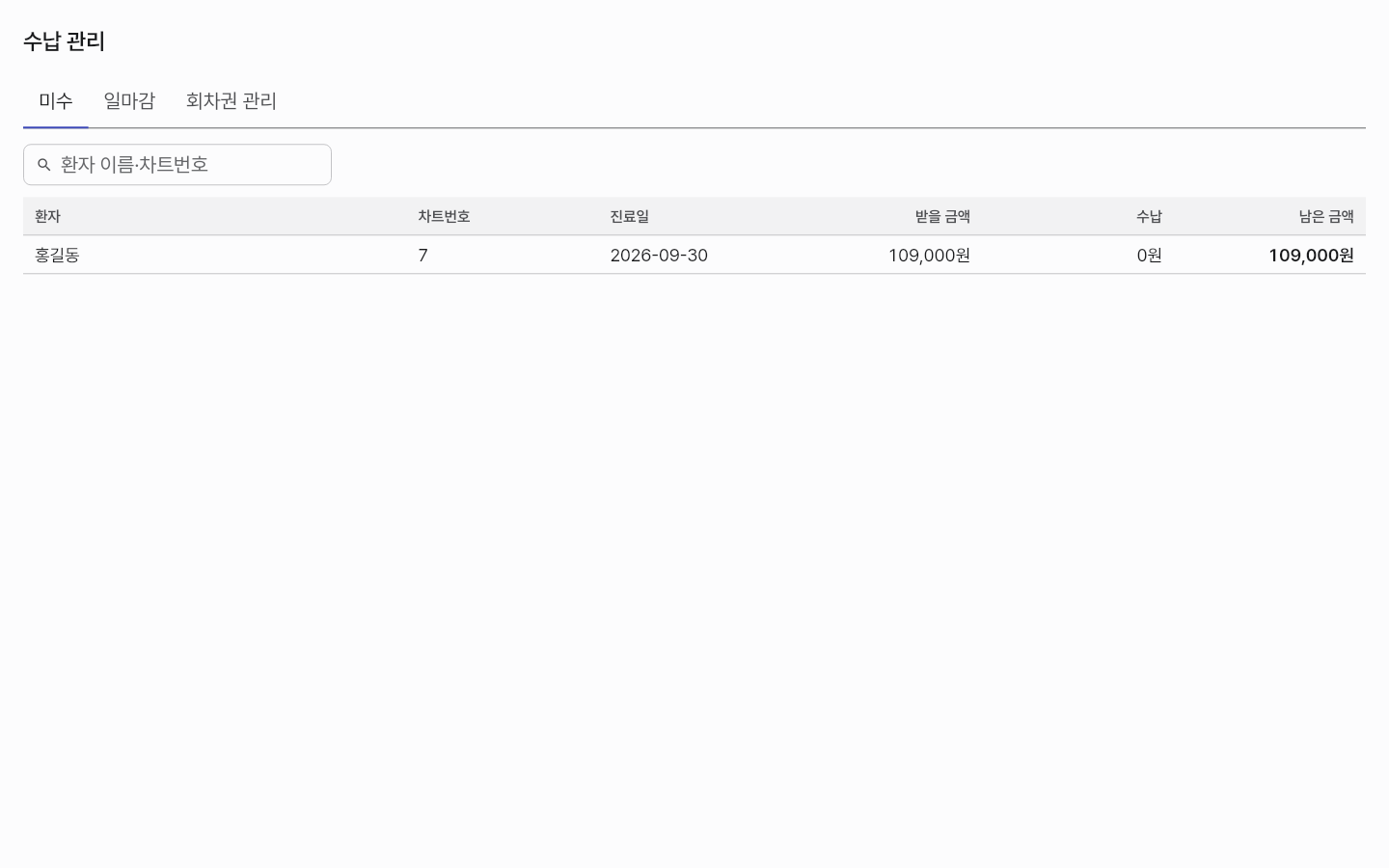Screen dimensions: 1389x868
Task: Click the bold 109,000원 remaining amount
Action: click(x=1311, y=256)
